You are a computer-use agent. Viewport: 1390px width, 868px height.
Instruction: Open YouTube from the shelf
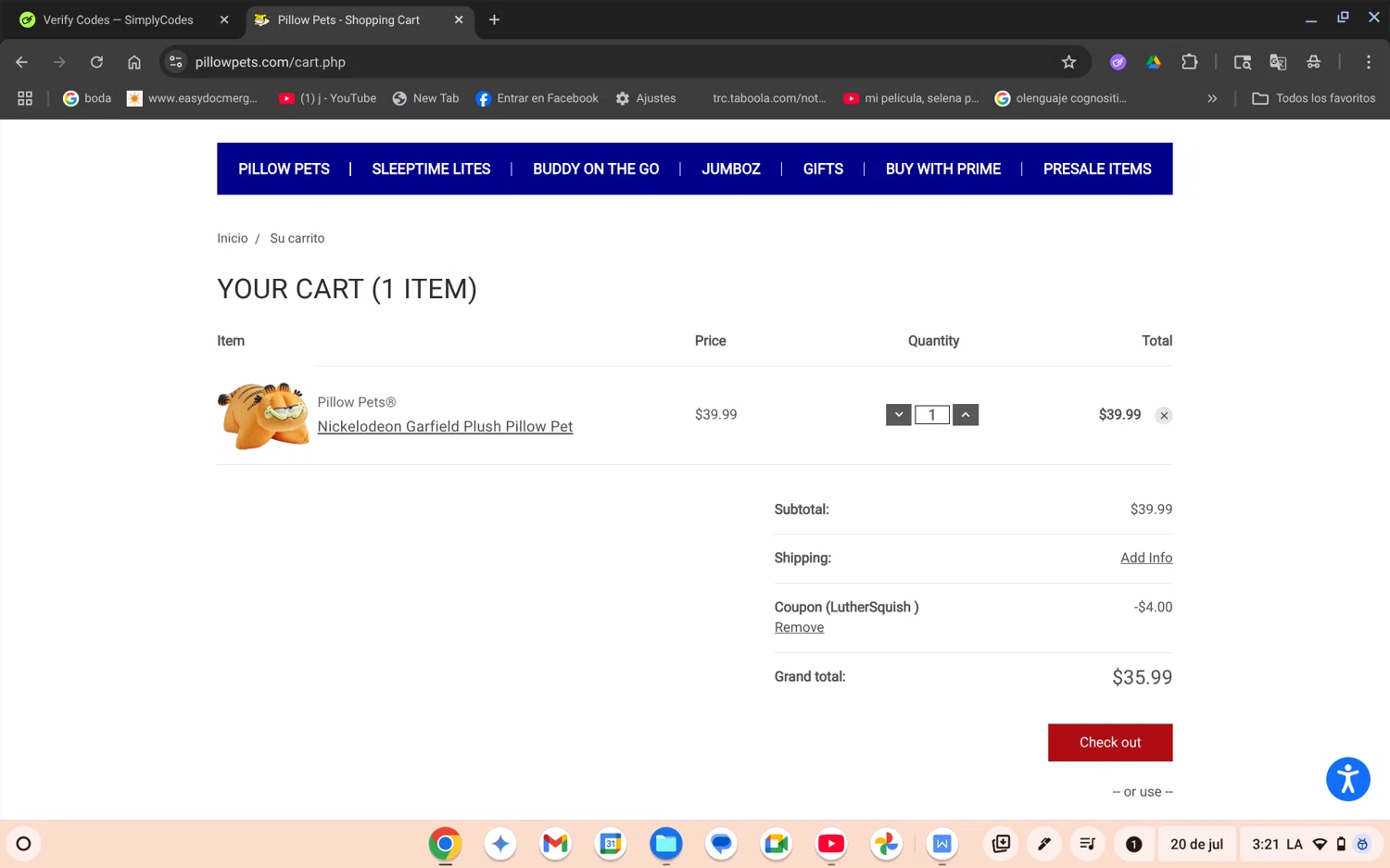click(x=831, y=844)
